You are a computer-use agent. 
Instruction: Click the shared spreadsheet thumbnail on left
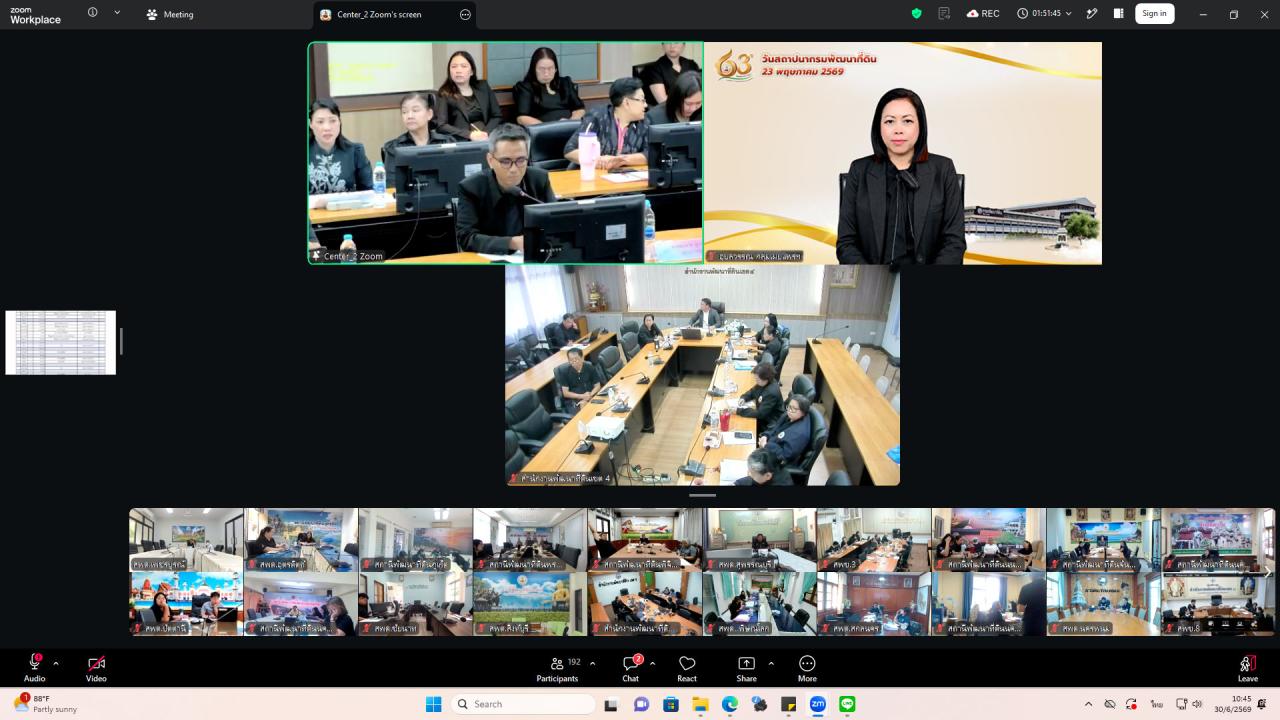pyautogui.click(x=61, y=342)
